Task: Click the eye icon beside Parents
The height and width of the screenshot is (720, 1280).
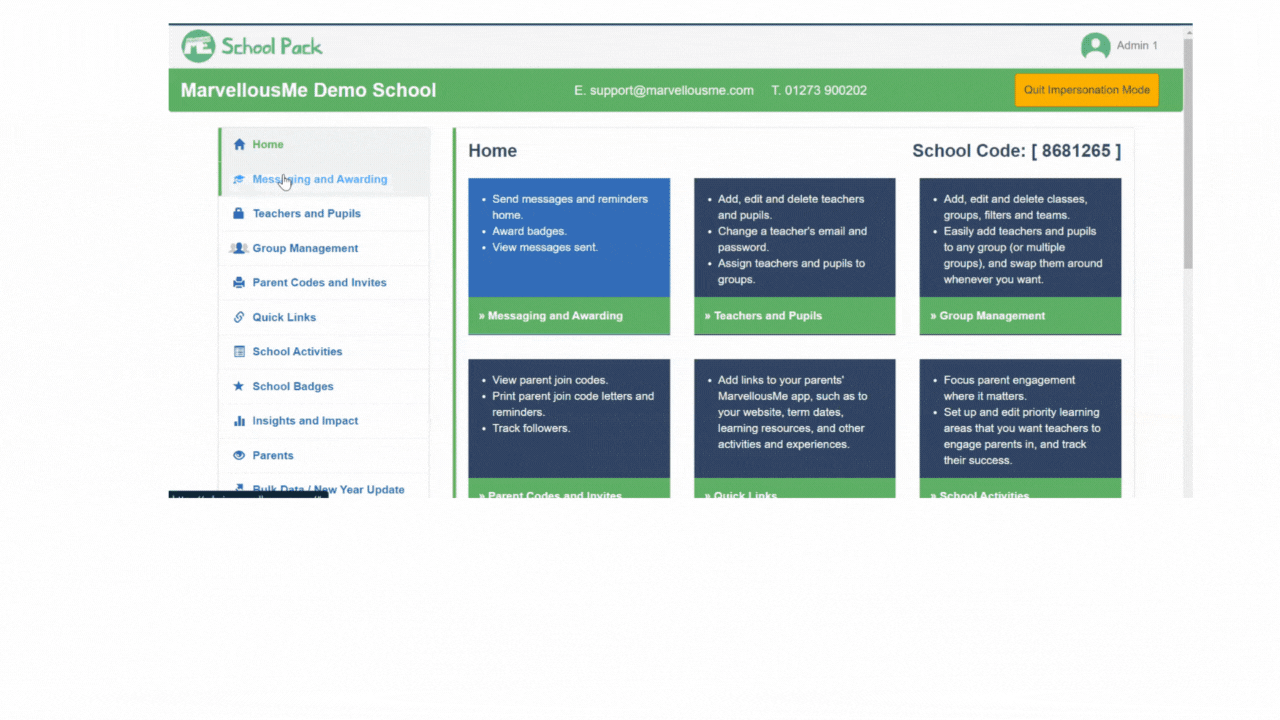Action: 239,456
